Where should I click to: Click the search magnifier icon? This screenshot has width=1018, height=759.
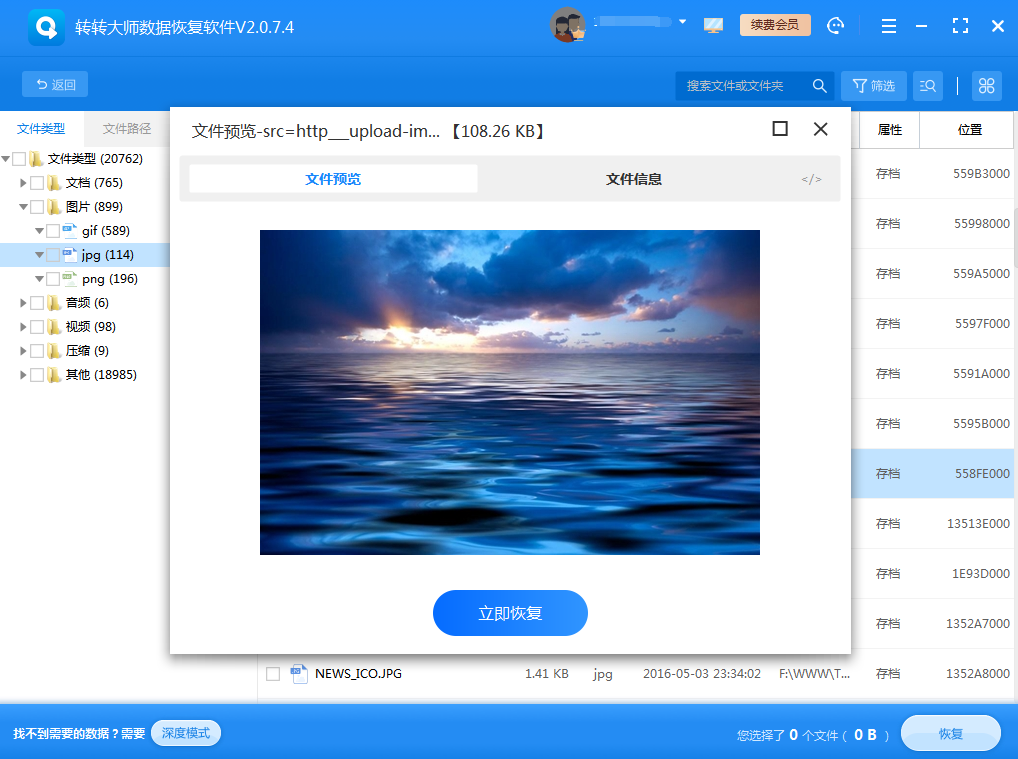pos(819,85)
